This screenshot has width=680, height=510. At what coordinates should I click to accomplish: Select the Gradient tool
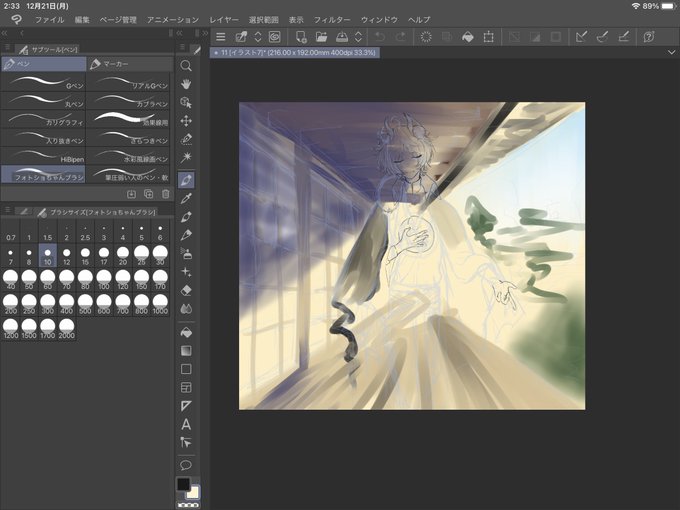click(x=186, y=350)
